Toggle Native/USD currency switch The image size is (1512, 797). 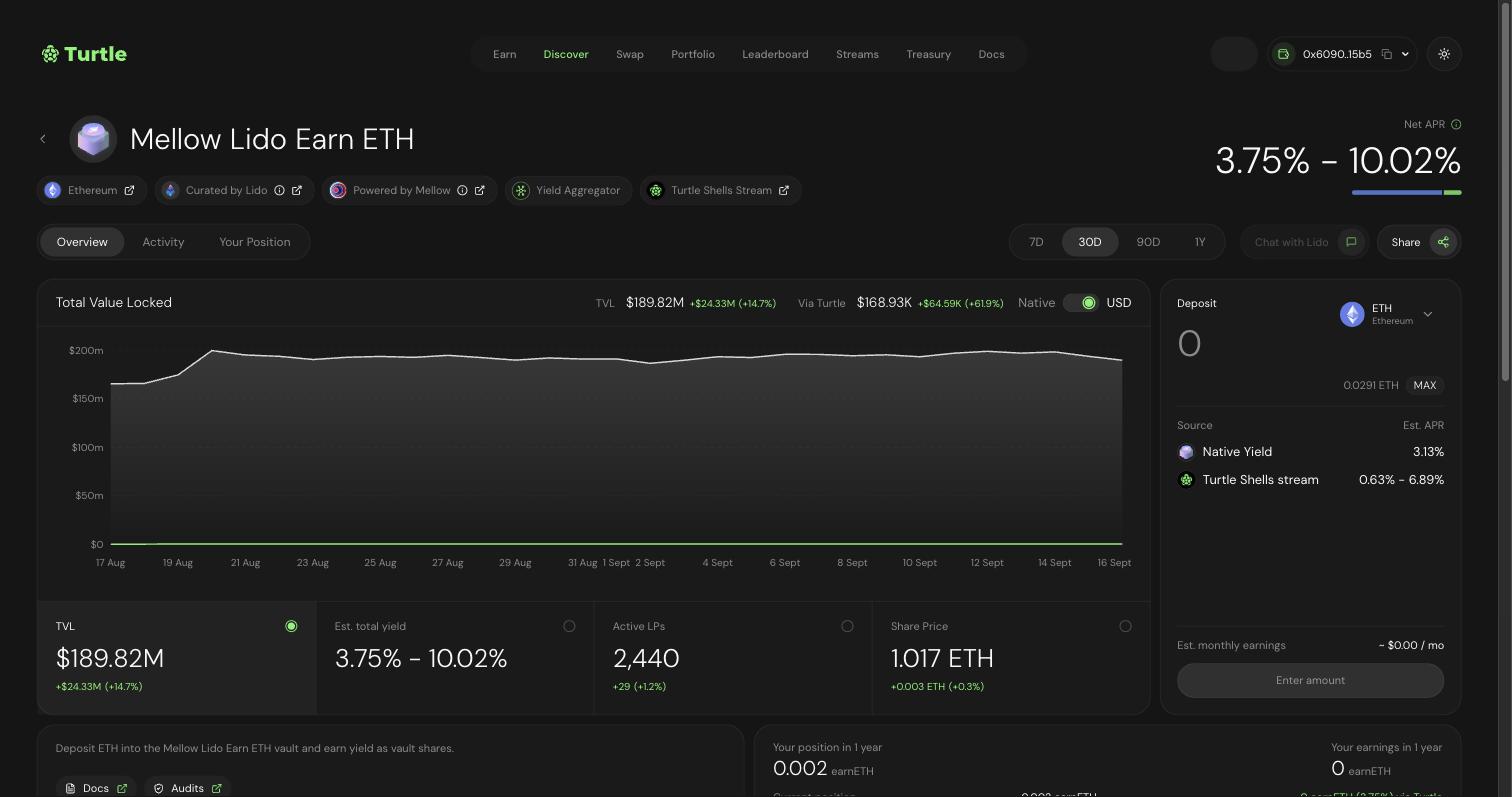click(x=1081, y=303)
